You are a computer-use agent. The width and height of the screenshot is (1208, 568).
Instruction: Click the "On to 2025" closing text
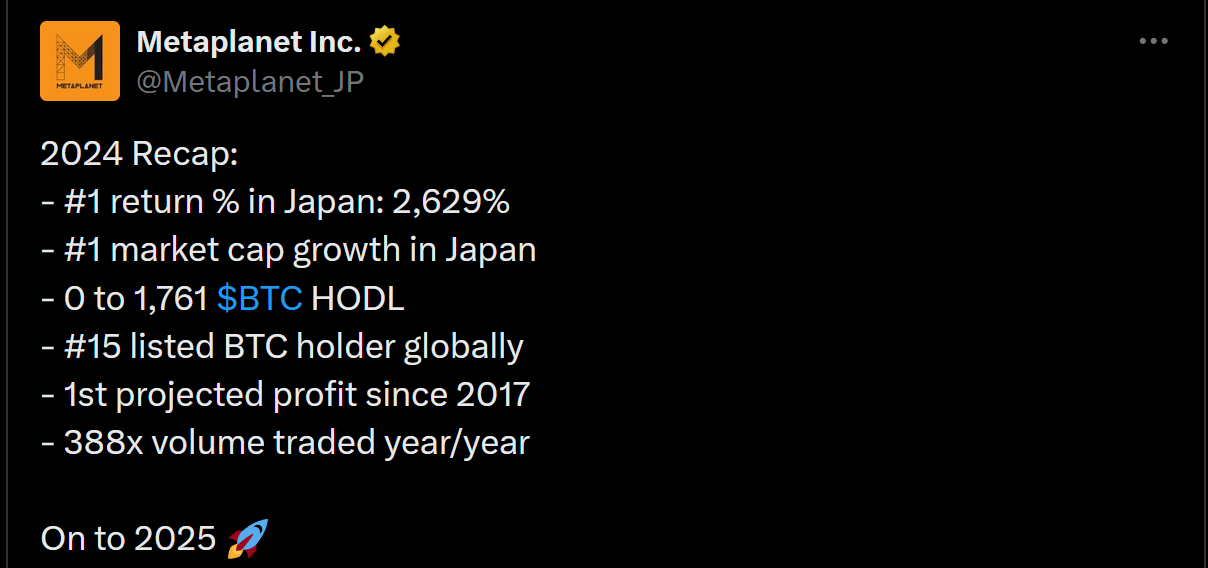click(128, 539)
